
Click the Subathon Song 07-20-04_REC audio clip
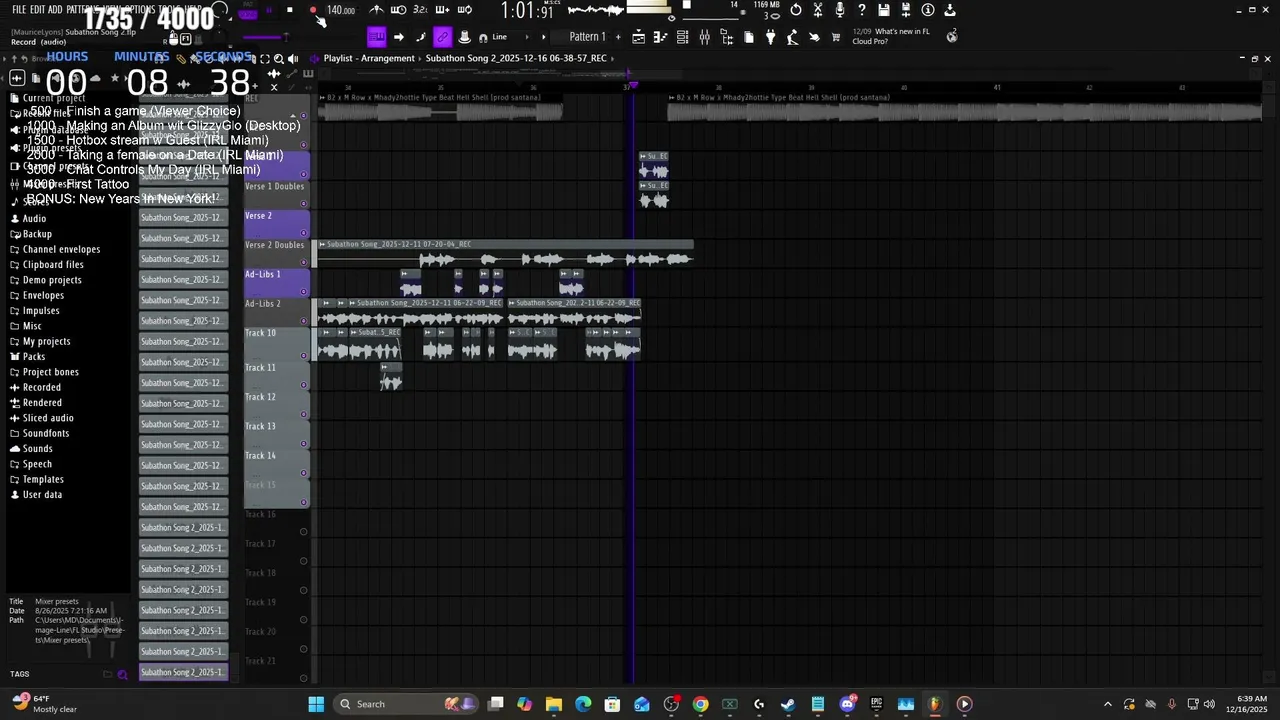(x=505, y=254)
